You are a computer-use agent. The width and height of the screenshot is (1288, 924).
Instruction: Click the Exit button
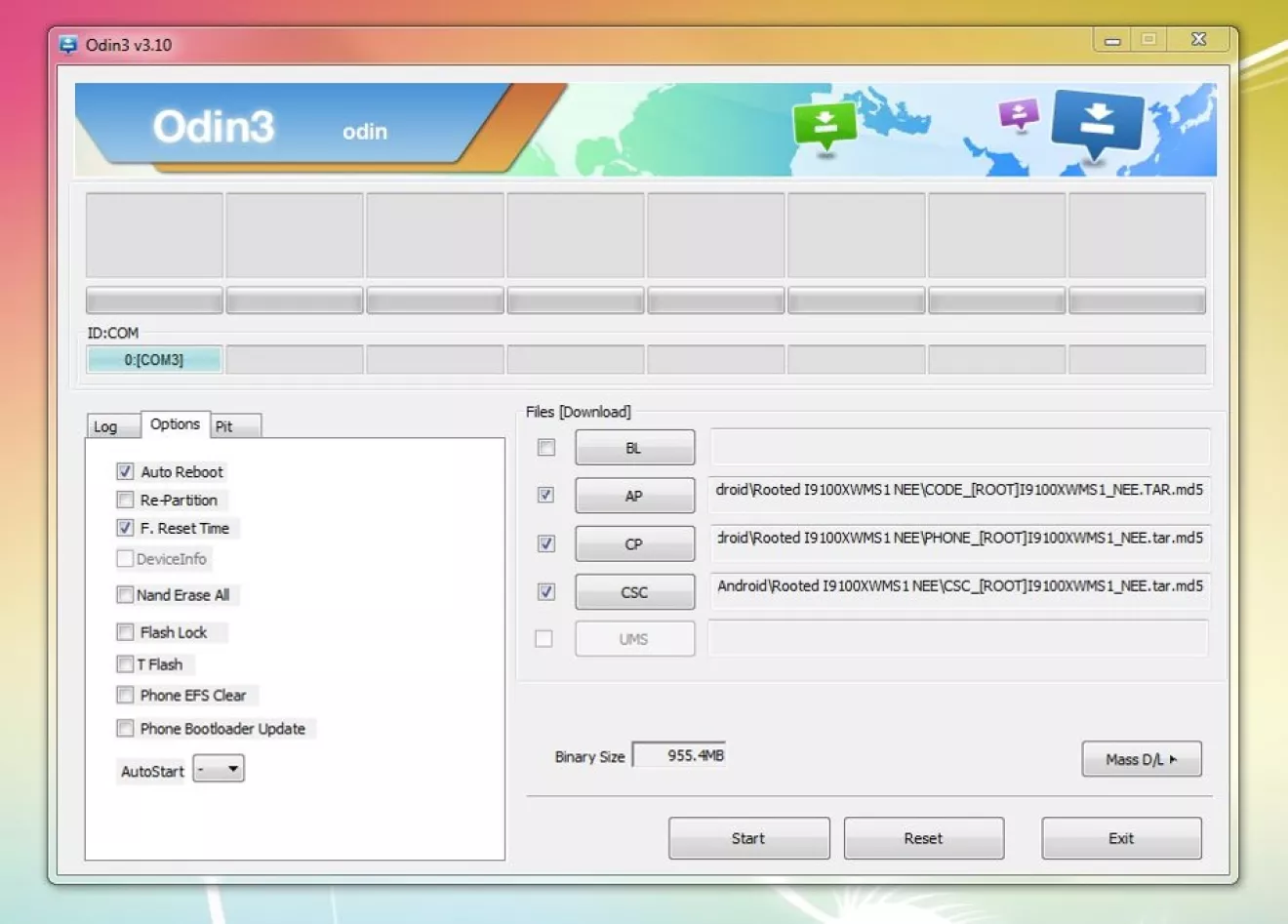coord(1122,838)
